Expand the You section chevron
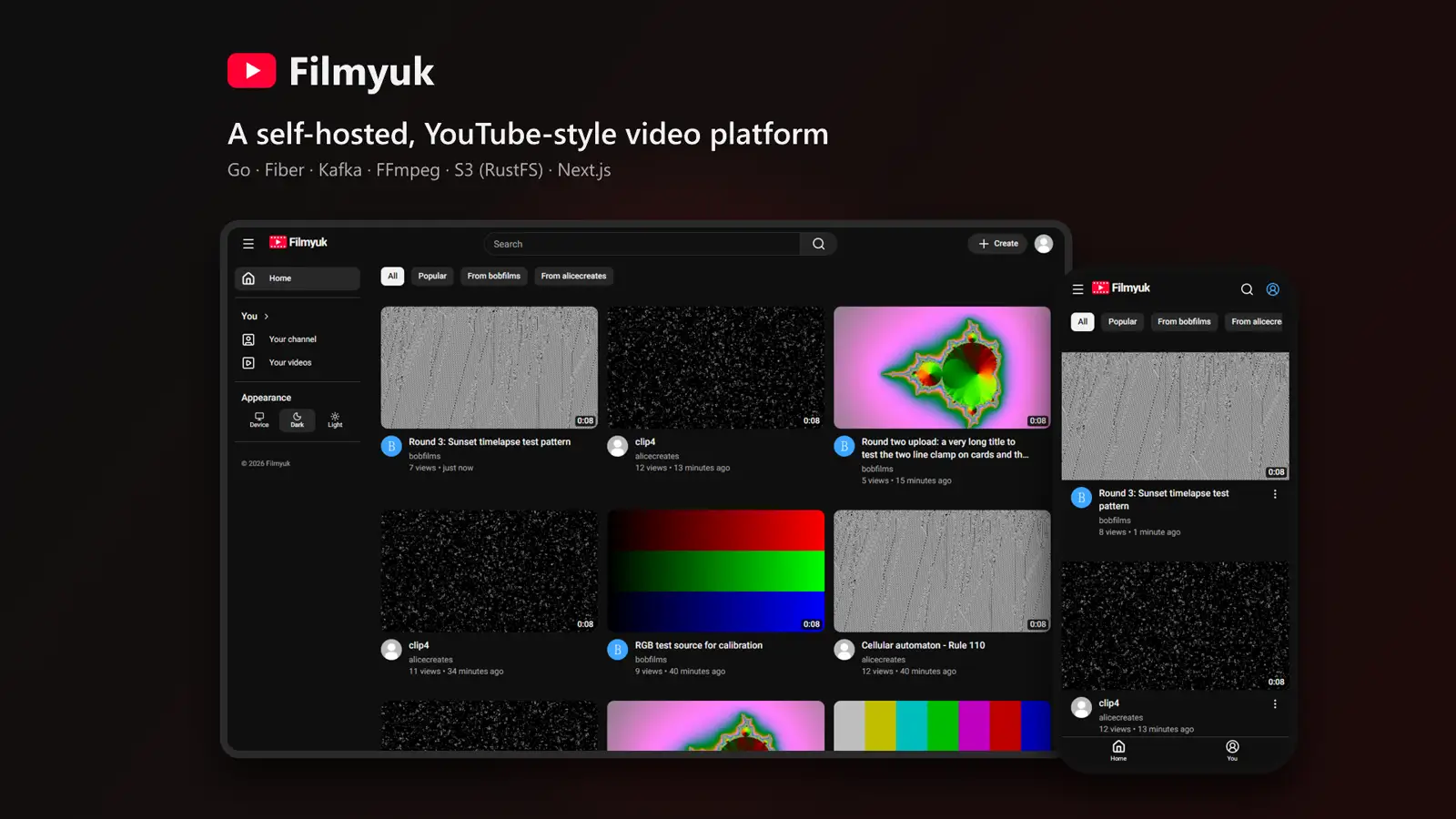Image resolution: width=1456 pixels, height=819 pixels. coord(267,317)
